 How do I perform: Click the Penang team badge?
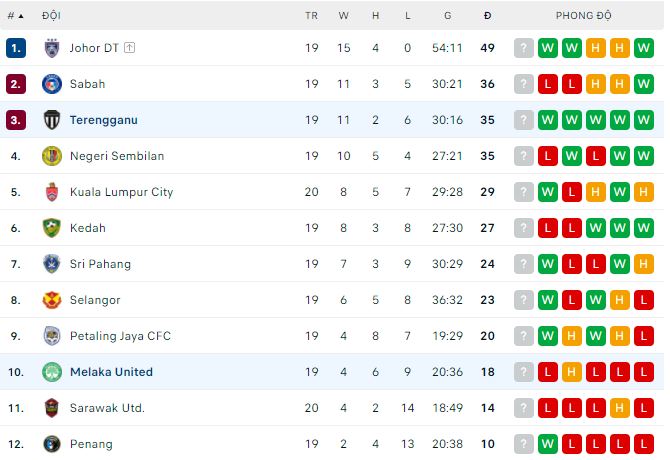click(x=52, y=444)
